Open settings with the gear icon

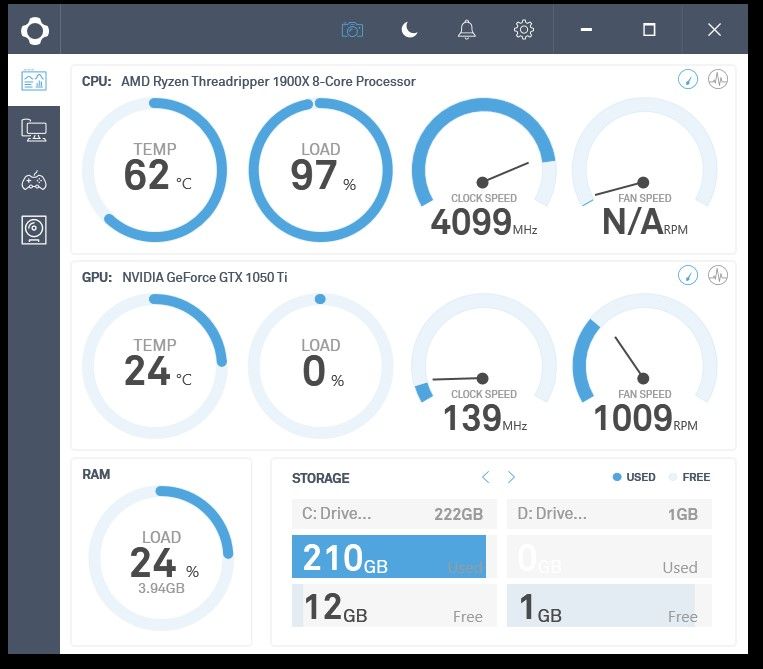(x=524, y=30)
